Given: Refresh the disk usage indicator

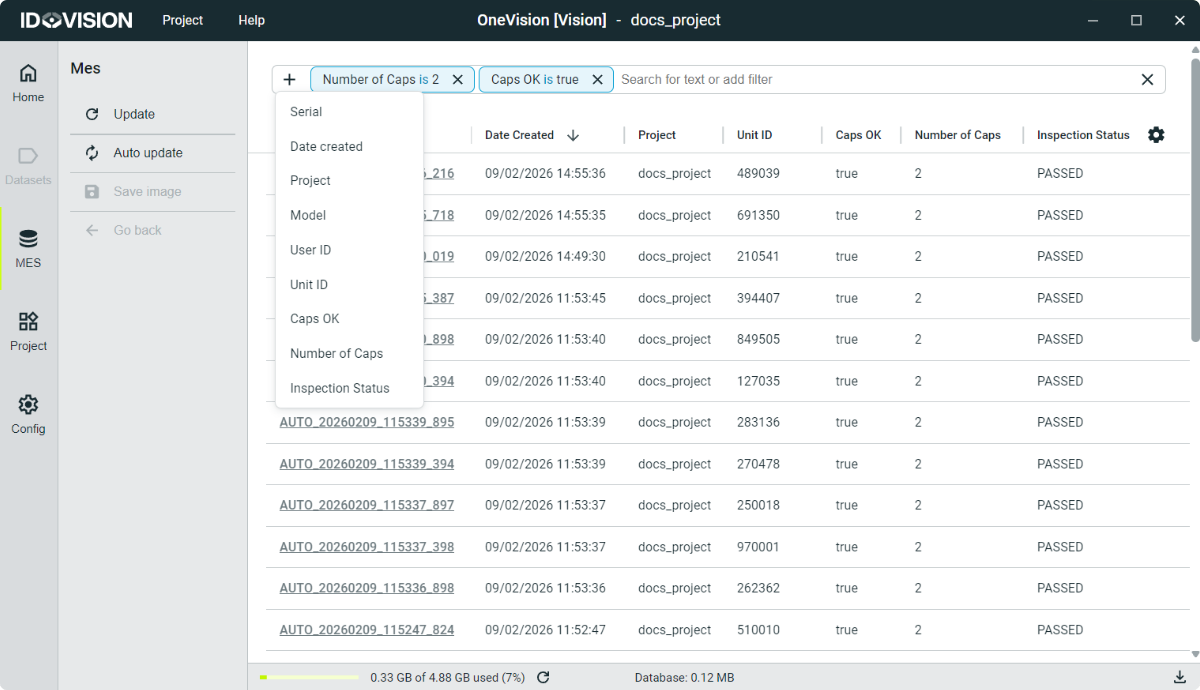Looking at the screenshot, I should point(543,678).
